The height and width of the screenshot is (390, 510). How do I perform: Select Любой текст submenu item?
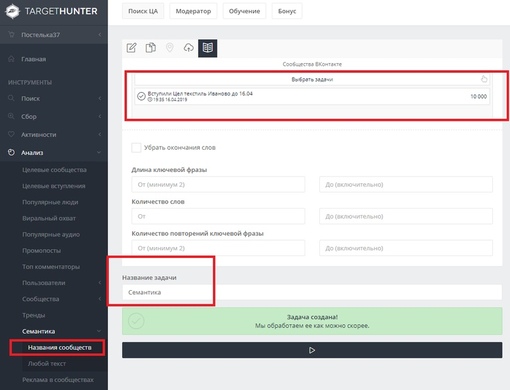47,364
